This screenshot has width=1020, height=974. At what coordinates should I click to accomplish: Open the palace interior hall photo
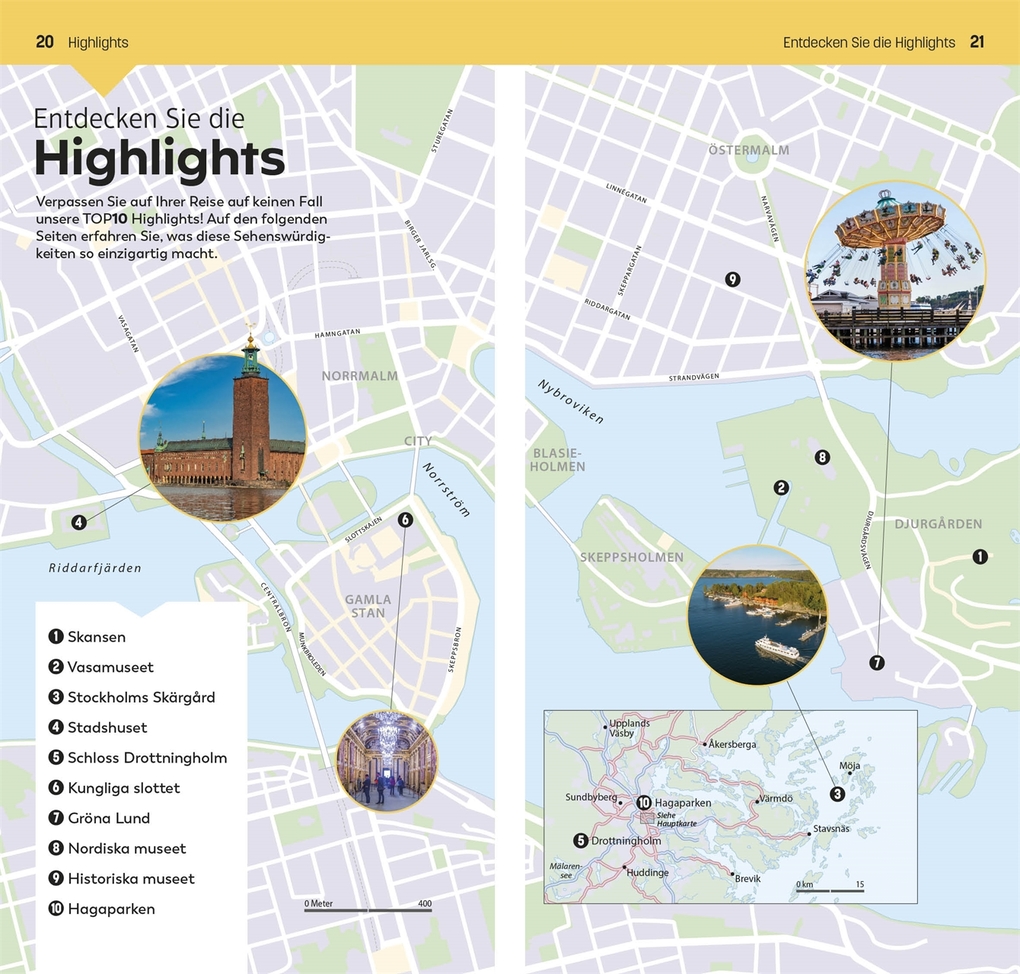[387, 761]
